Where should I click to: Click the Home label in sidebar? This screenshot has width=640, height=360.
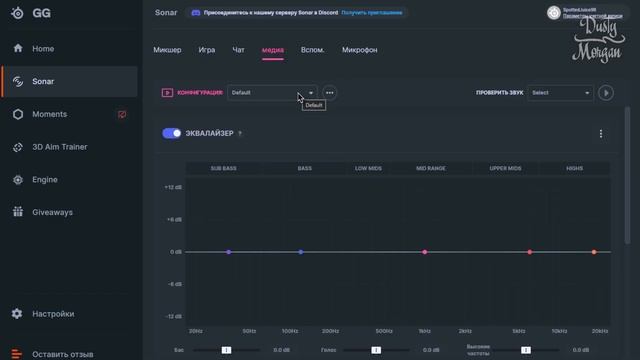pyautogui.click(x=43, y=49)
